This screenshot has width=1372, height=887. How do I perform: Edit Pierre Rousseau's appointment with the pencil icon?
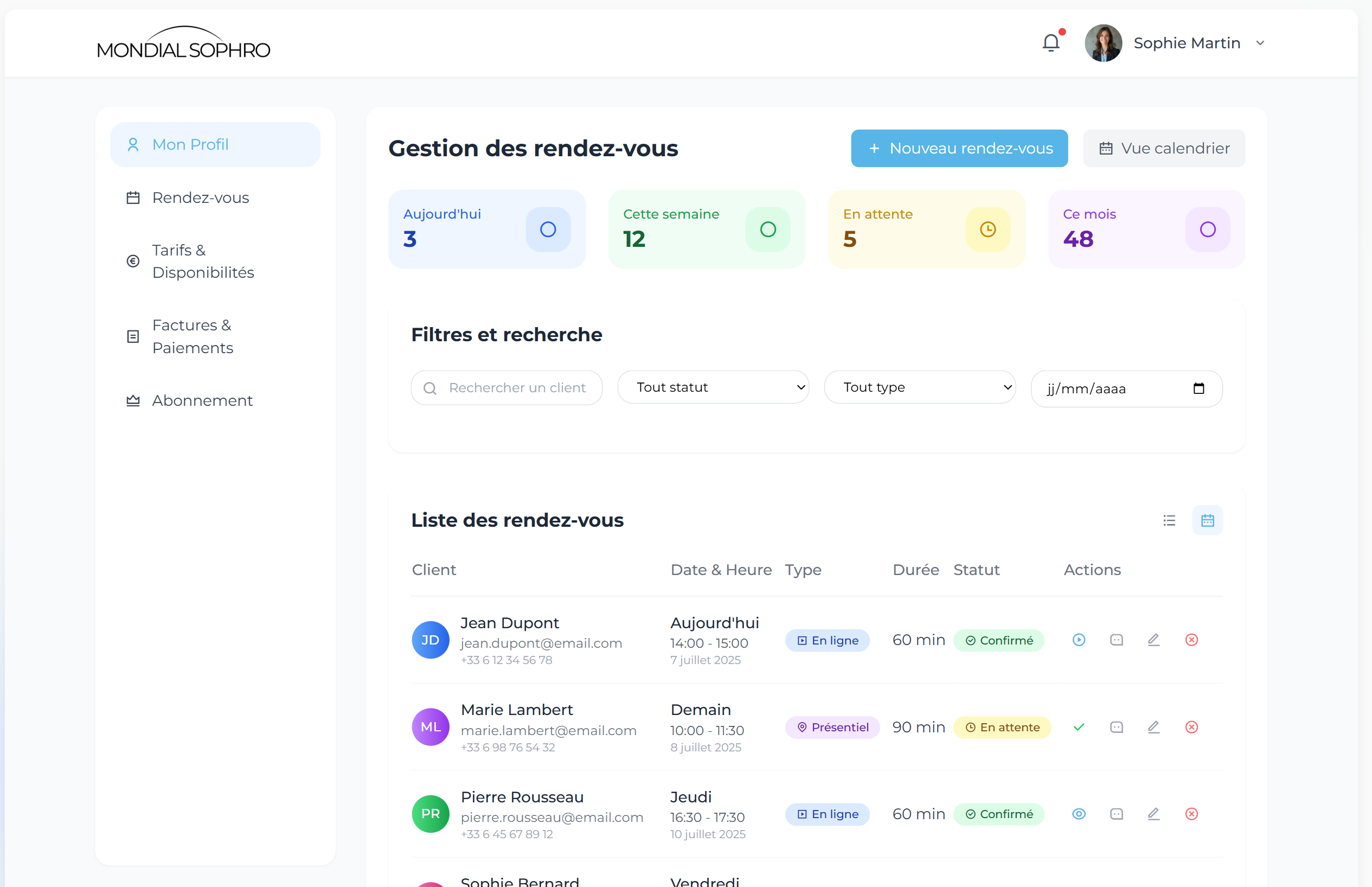pos(1153,814)
